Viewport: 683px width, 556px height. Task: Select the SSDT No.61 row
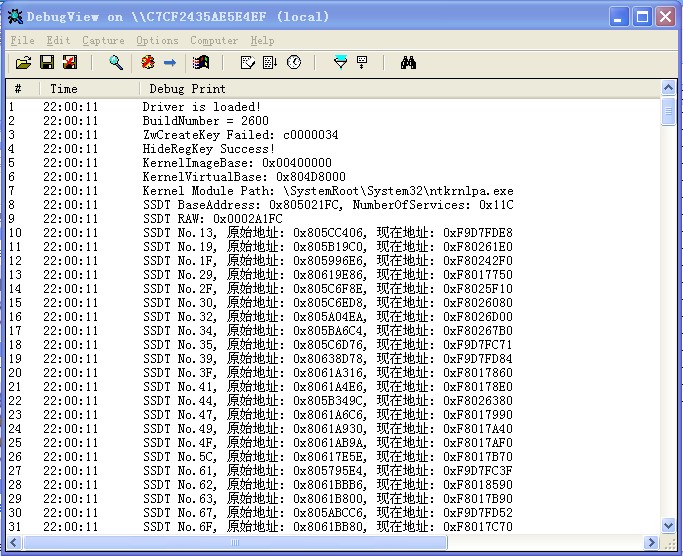333,470
